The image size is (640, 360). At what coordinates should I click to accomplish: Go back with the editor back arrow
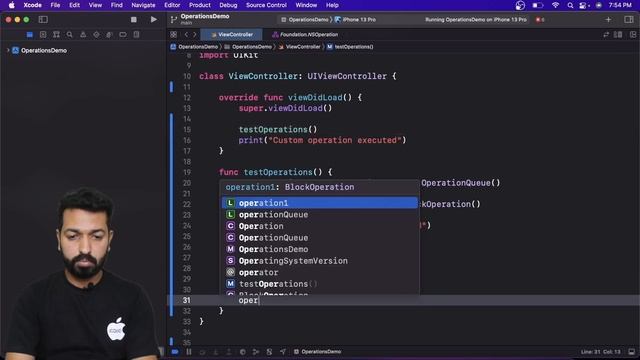[186, 35]
